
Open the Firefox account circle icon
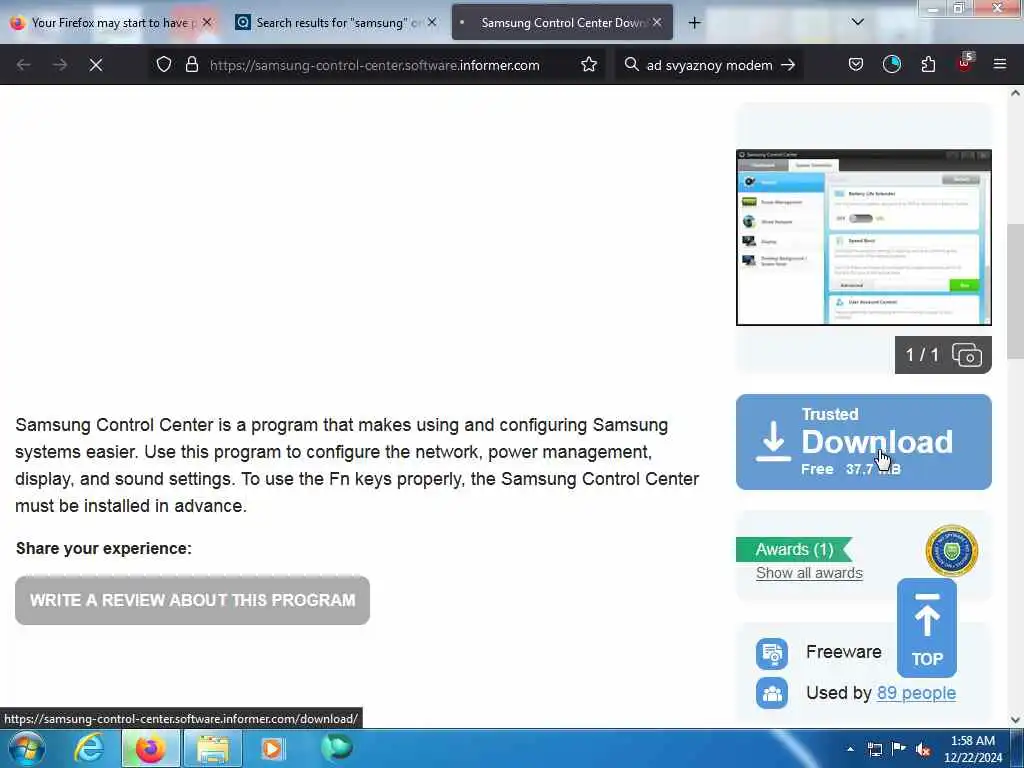891,64
